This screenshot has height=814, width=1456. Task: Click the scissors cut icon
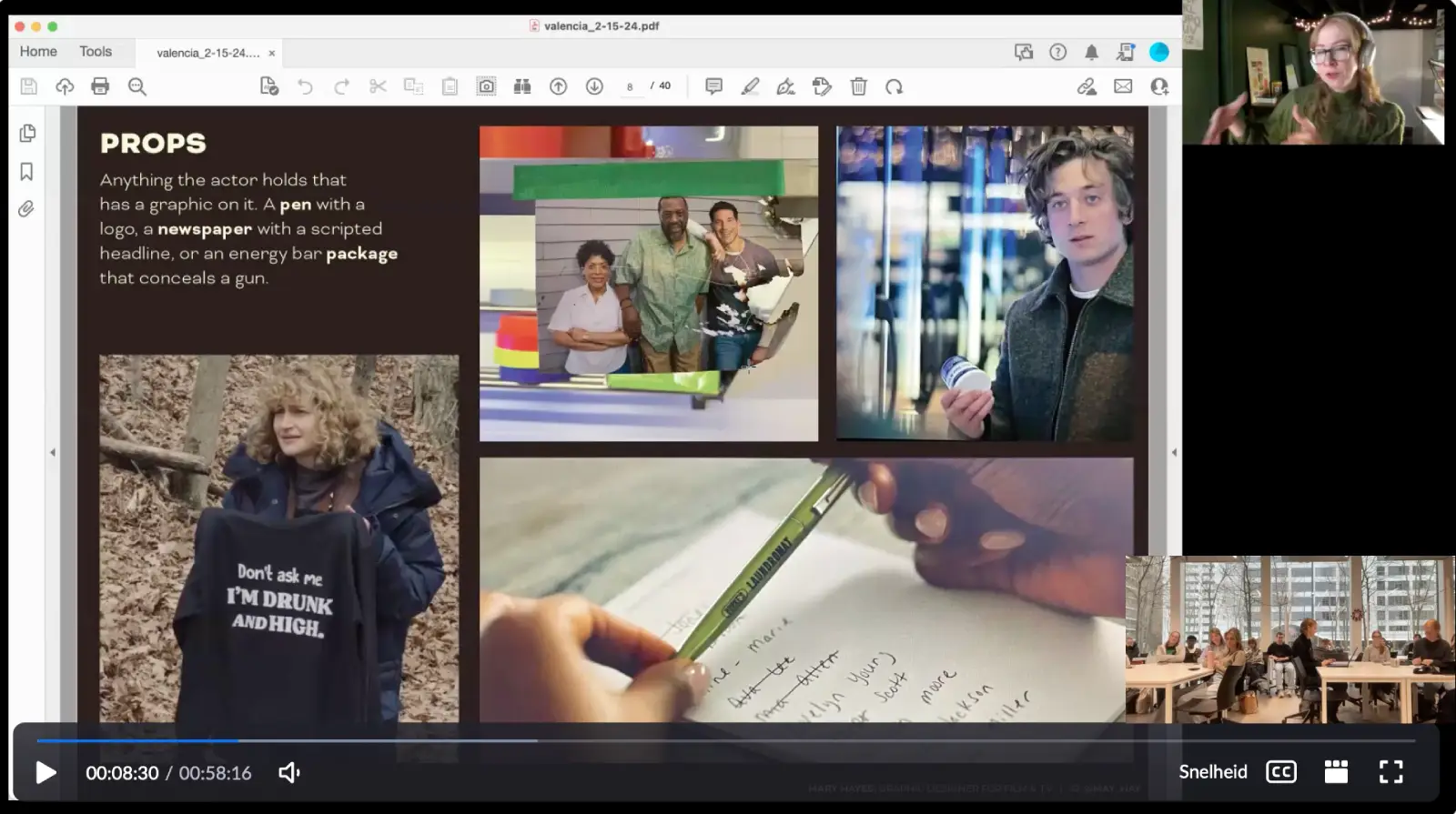(x=378, y=86)
